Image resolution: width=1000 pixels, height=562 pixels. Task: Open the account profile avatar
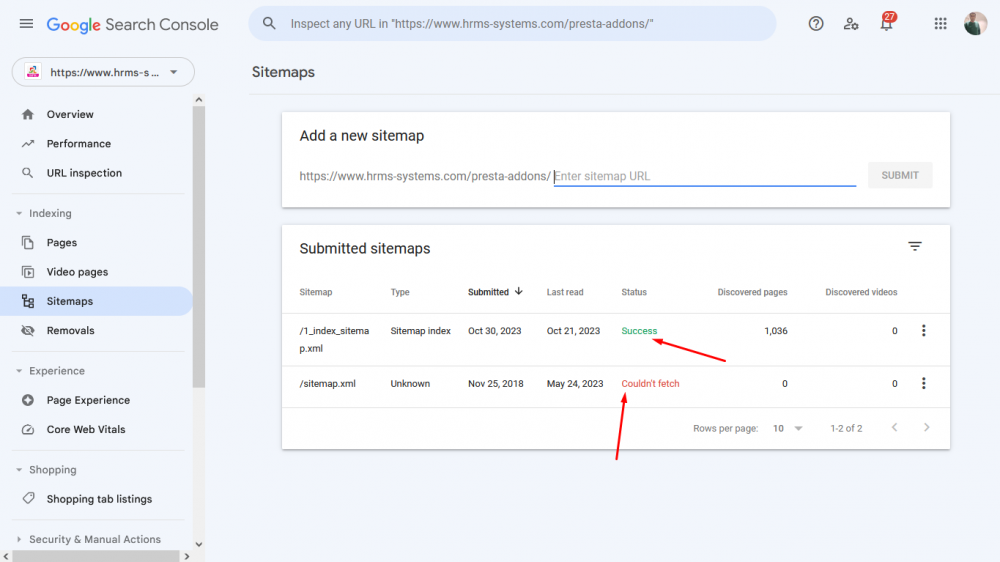[x=975, y=24]
